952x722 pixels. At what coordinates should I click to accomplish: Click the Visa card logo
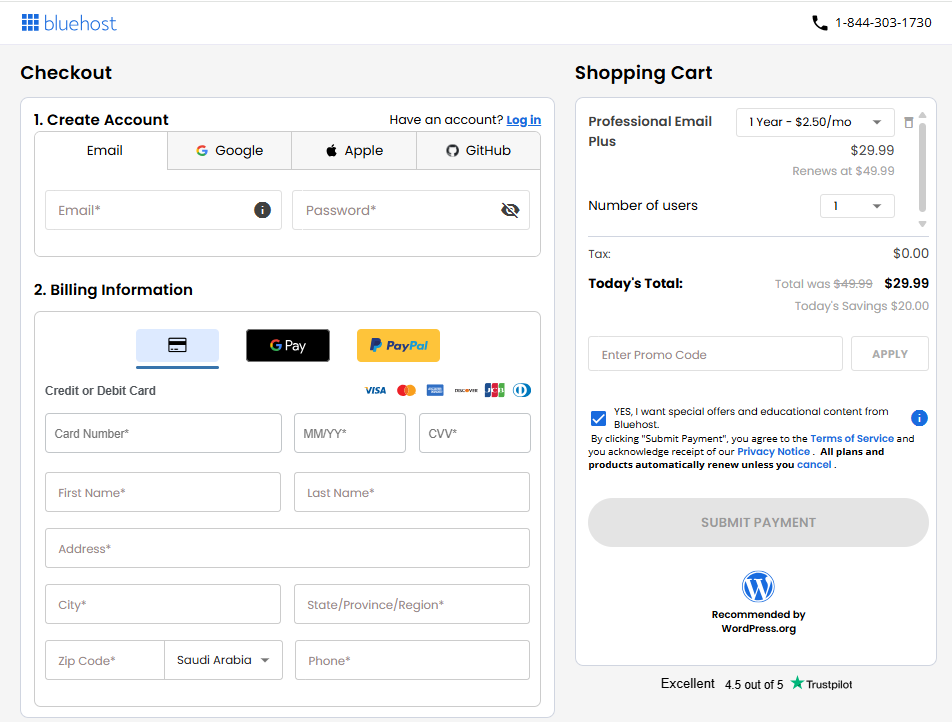coord(375,390)
